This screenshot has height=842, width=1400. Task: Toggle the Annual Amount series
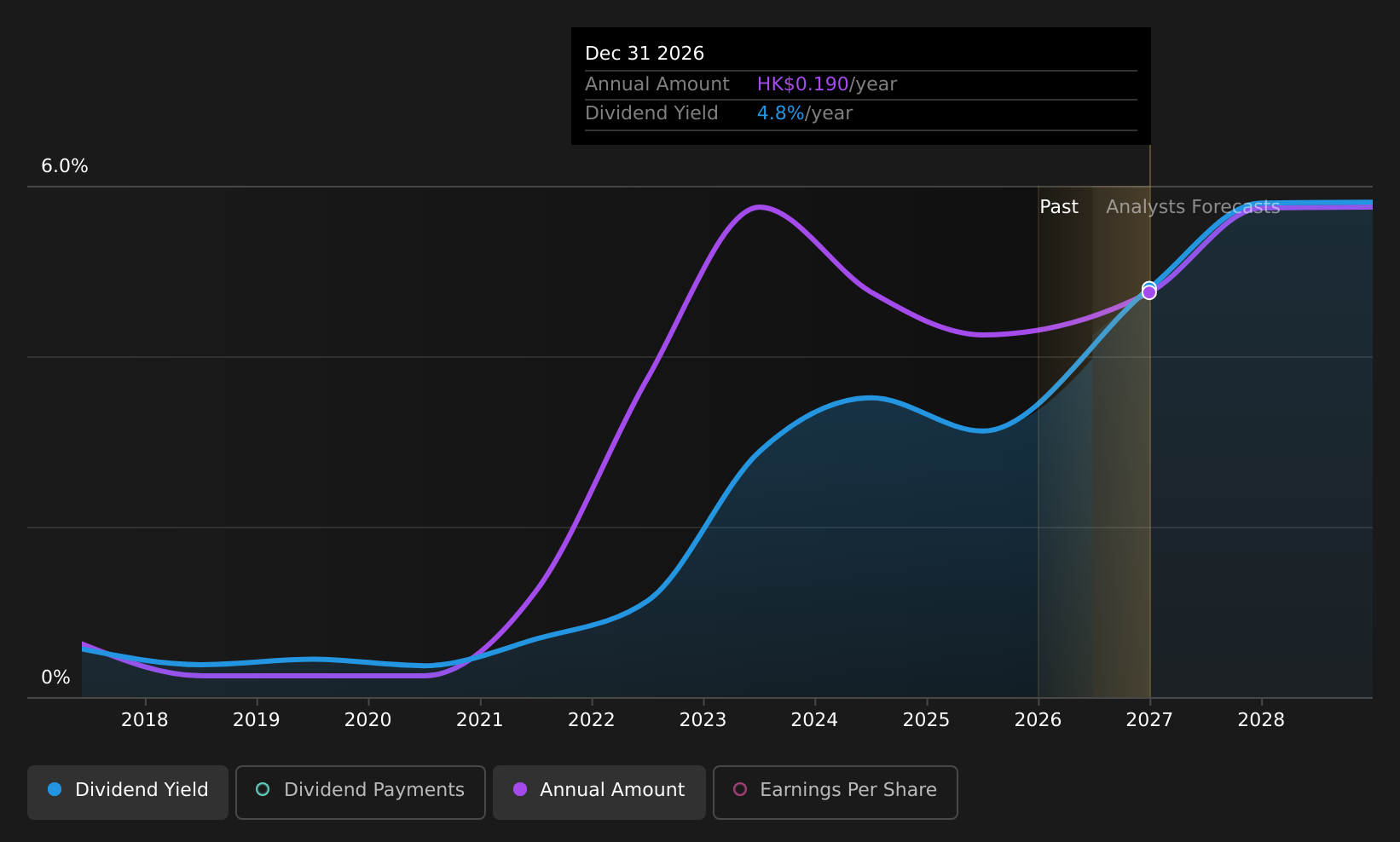point(599,792)
